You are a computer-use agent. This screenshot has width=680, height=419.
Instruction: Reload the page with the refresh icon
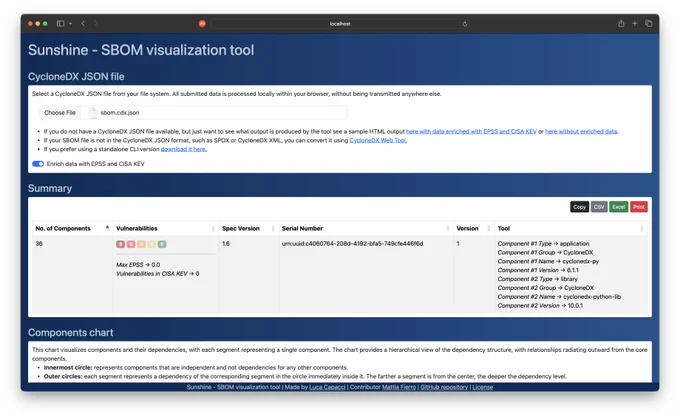pyautogui.click(x=464, y=24)
